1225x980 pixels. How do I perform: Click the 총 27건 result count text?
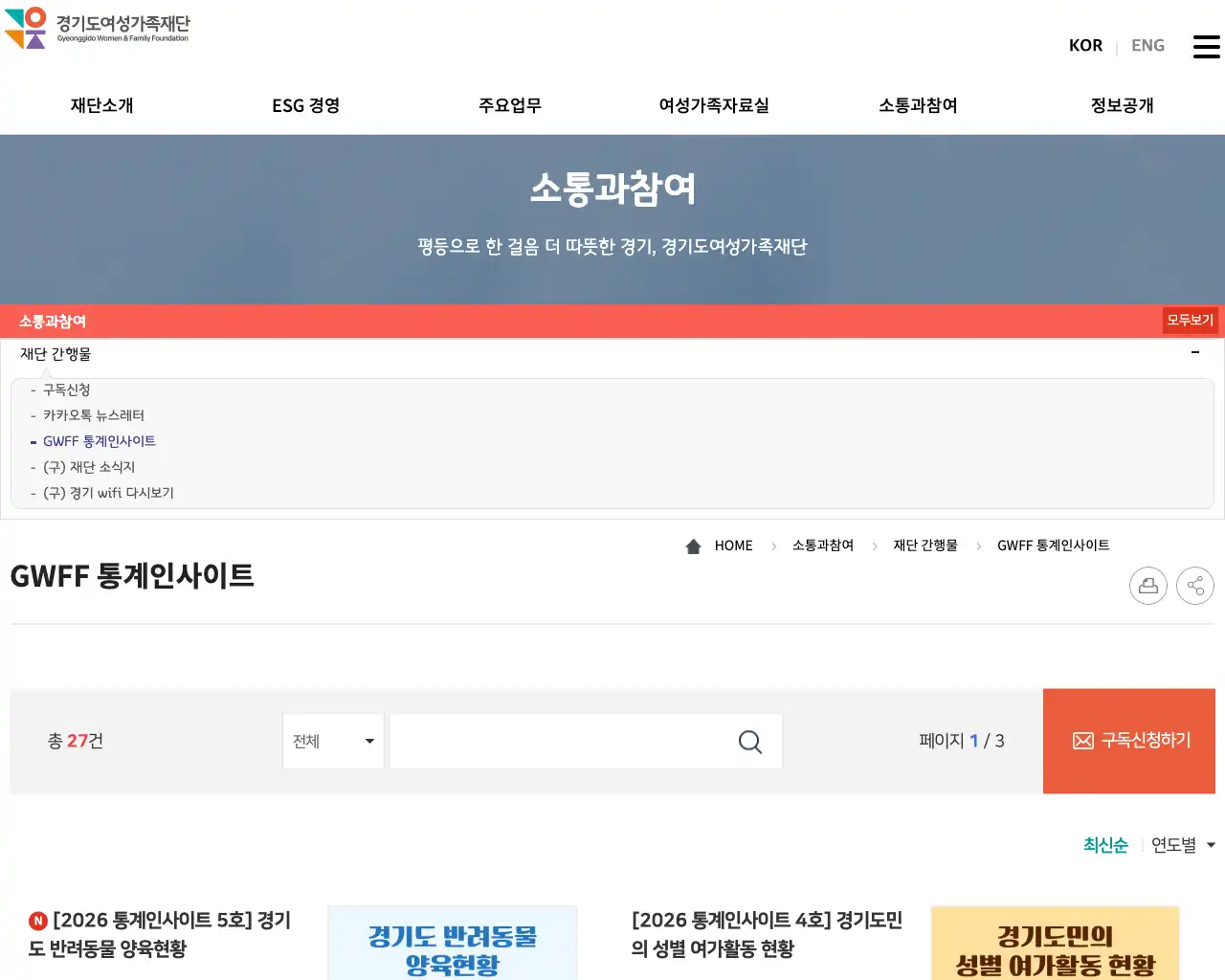pyautogui.click(x=76, y=741)
